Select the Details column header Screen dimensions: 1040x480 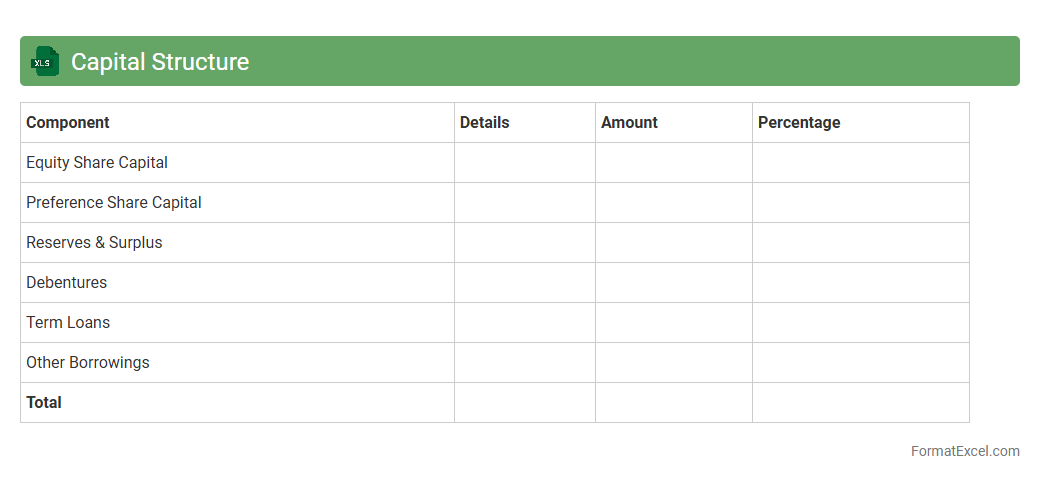pyautogui.click(x=485, y=123)
